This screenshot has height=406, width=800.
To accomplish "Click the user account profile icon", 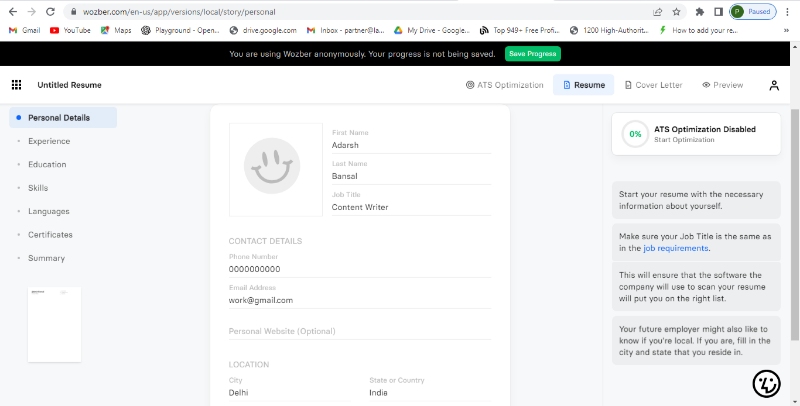I will tap(774, 85).
